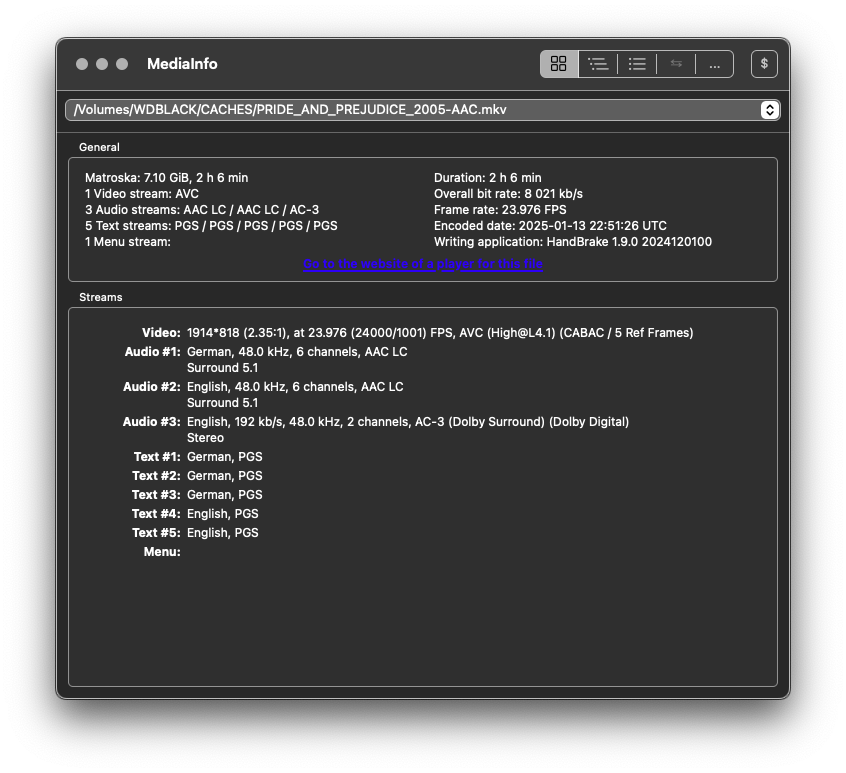Click the compare arrows toolbar icon
This screenshot has width=846, height=773.
[676, 64]
